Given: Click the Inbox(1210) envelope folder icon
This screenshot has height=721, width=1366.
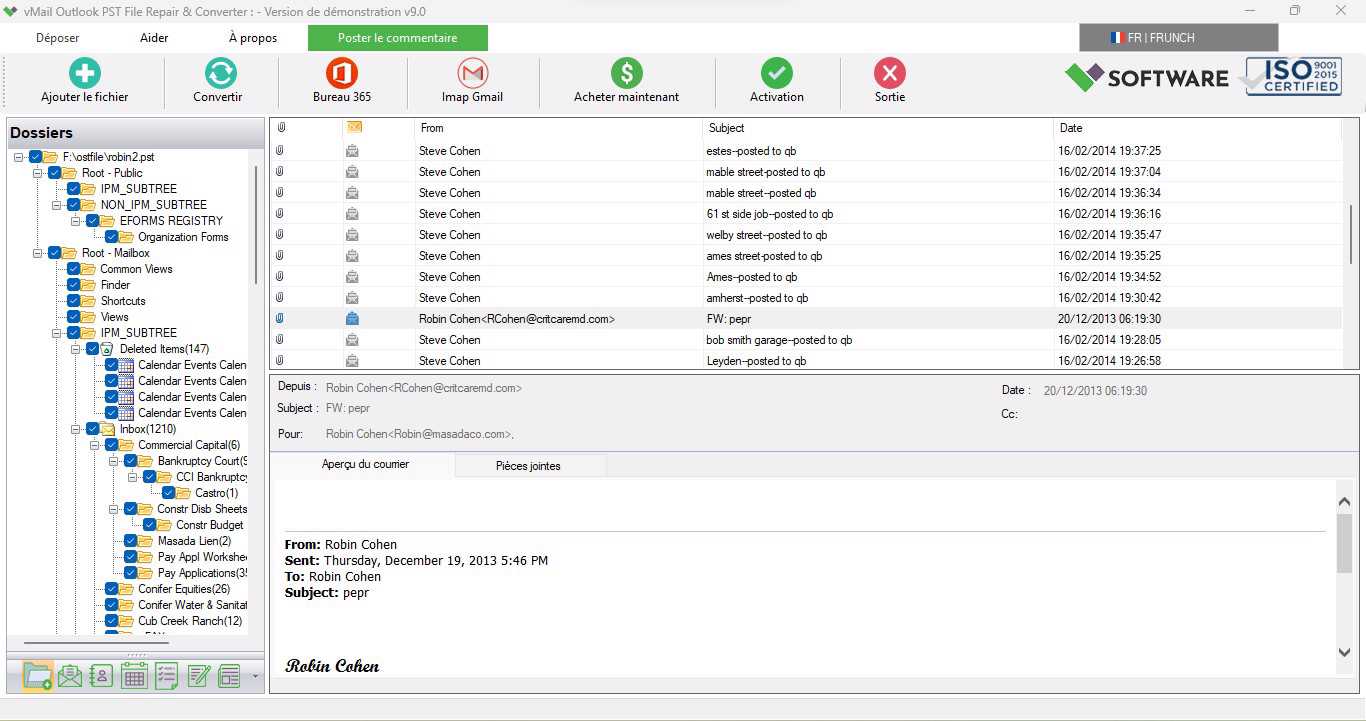Looking at the screenshot, I should [x=107, y=429].
